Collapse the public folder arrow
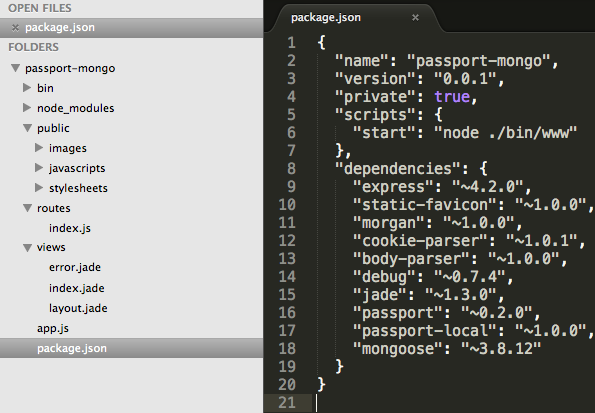 (x=27, y=128)
